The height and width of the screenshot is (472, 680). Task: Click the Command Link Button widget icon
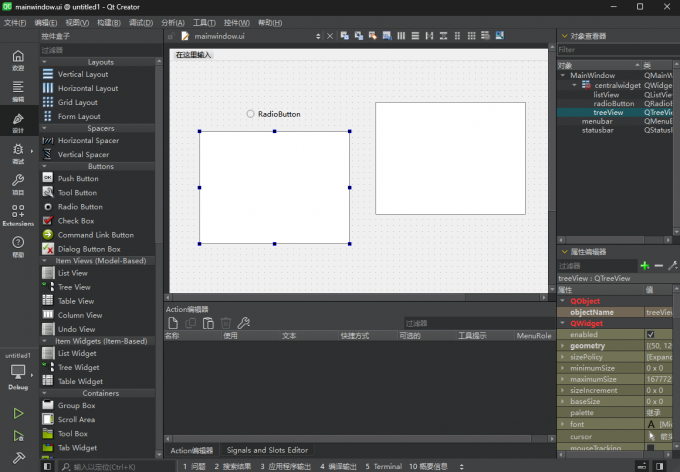[x=48, y=235]
